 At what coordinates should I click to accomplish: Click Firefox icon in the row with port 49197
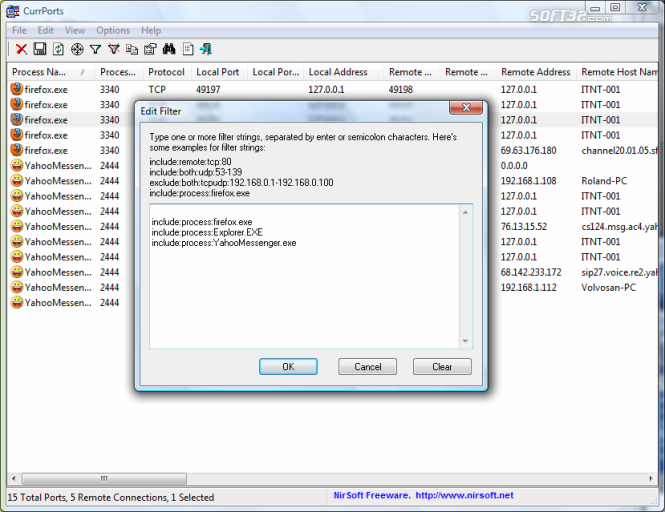(x=17, y=89)
